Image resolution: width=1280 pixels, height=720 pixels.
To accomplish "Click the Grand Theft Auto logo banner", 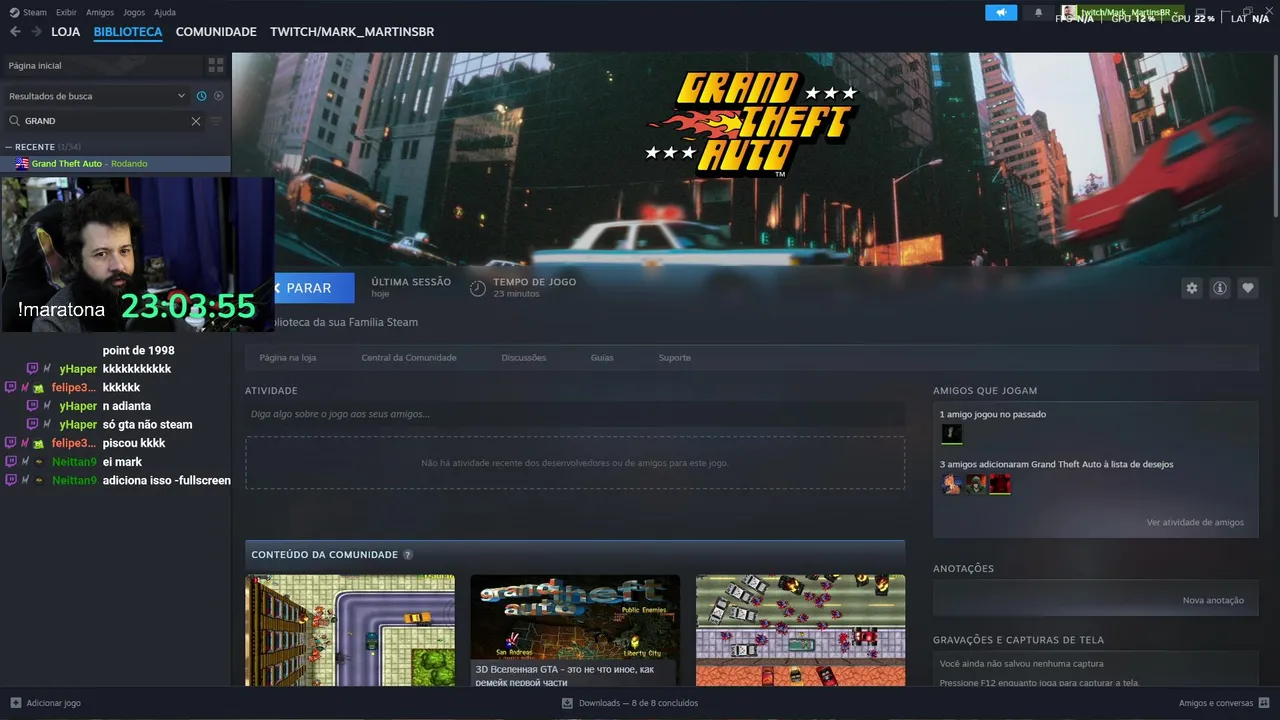I will click(x=752, y=125).
